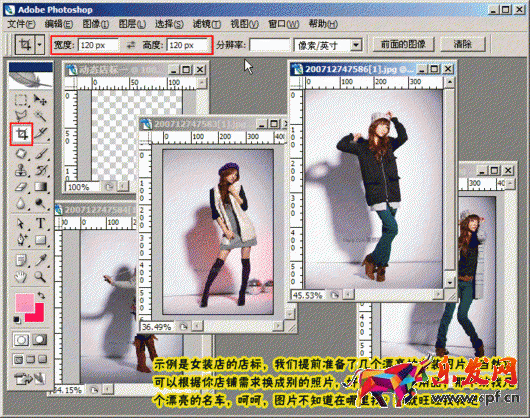Swap foreground and background colors
Image resolution: width=530 pixels, height=418 pixels.
(x=41, y=295)
